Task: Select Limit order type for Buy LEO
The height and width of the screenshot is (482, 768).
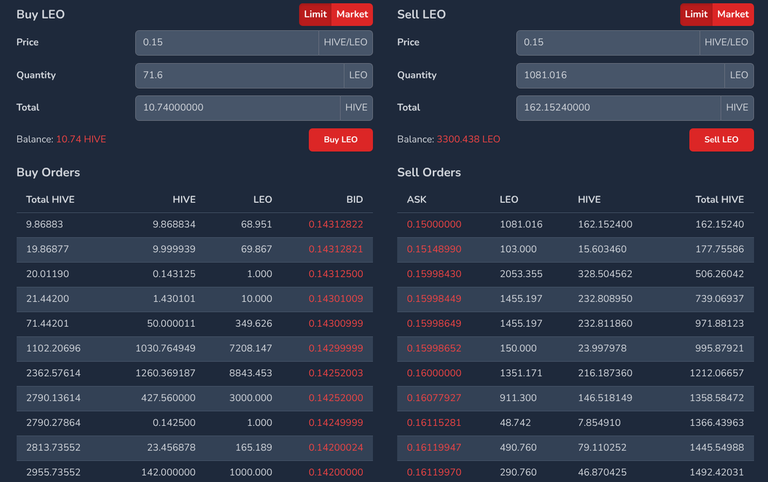Action: pos(315,14)
